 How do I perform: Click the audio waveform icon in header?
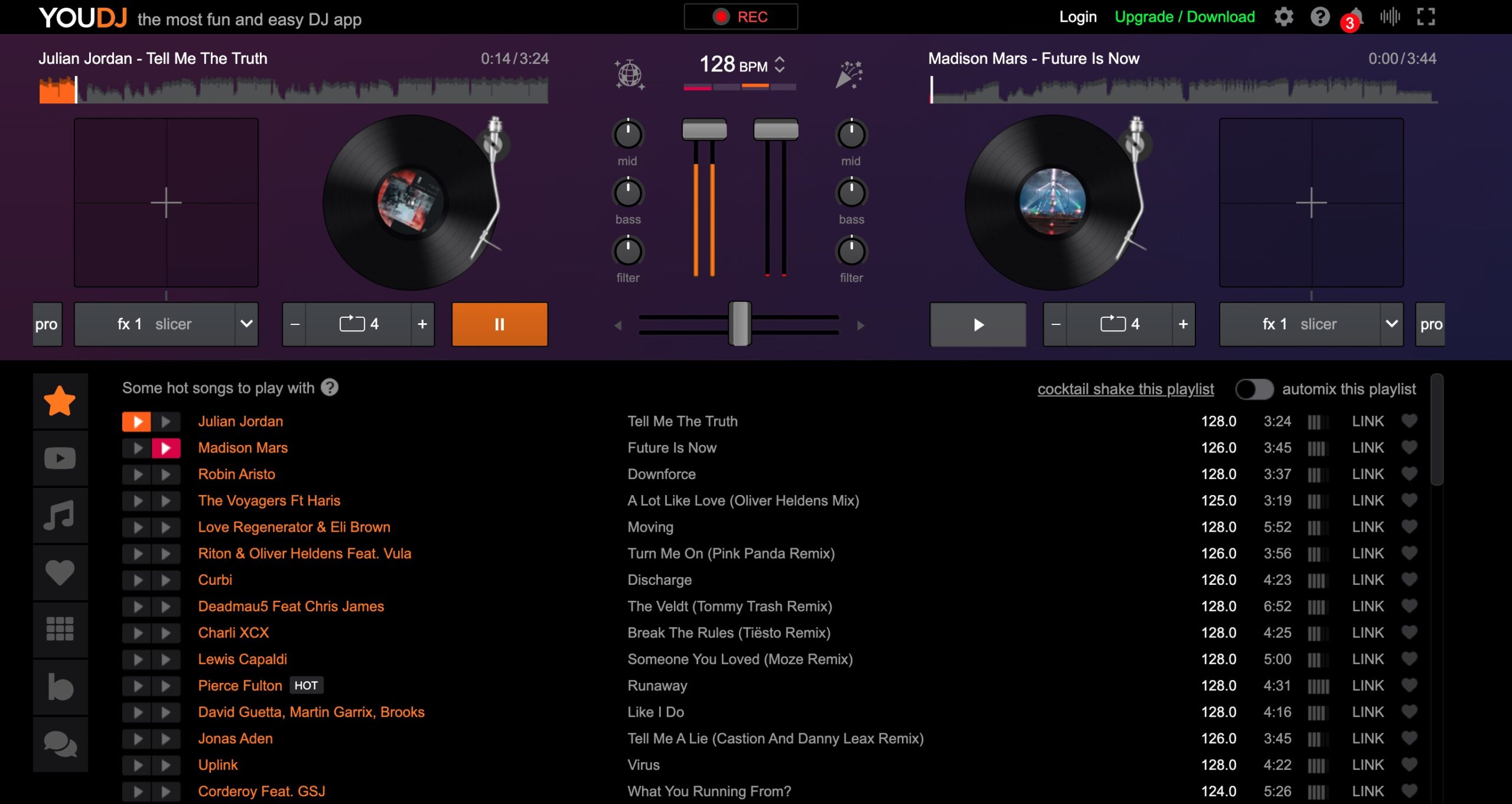coord(1390,17)
